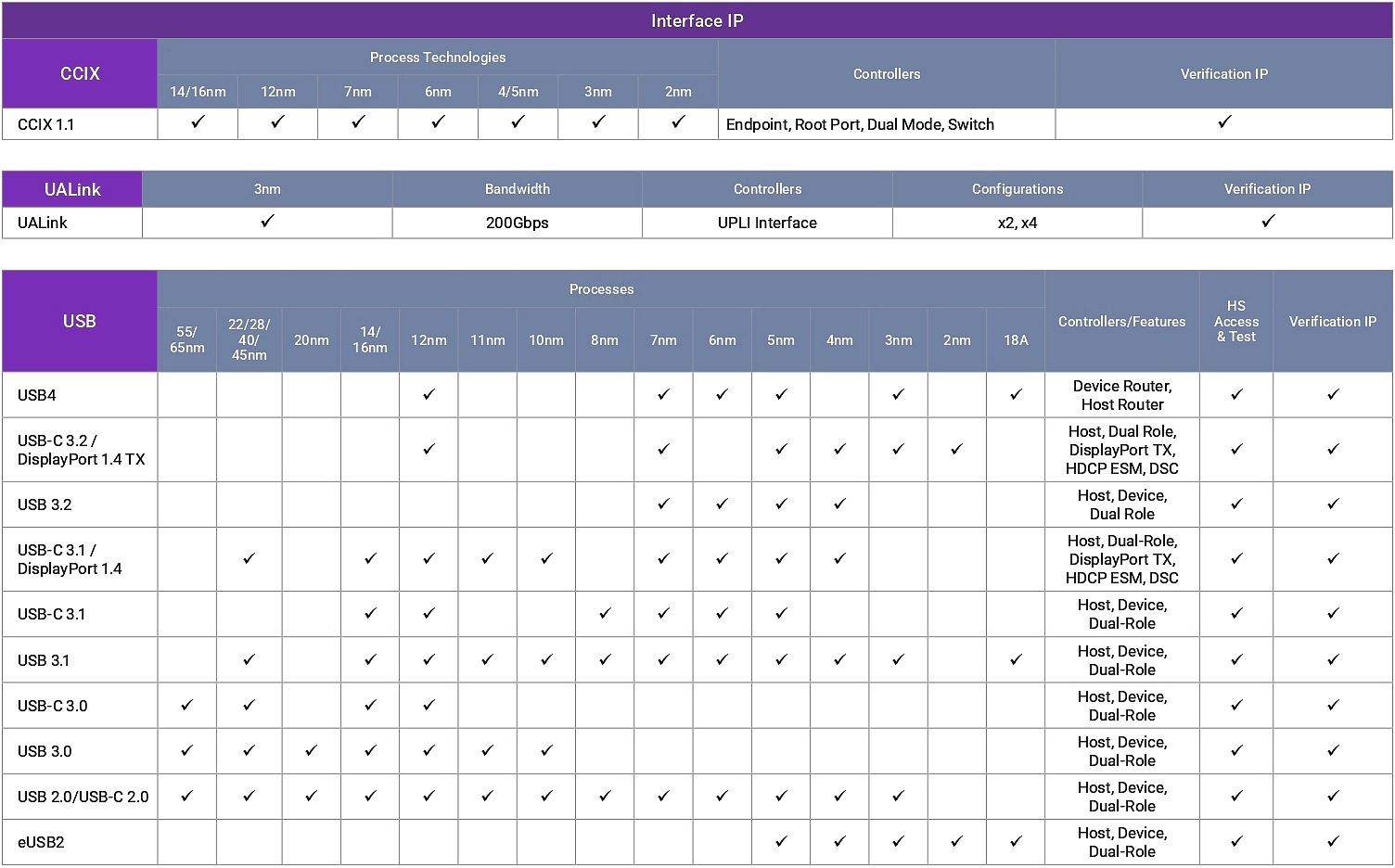Select USB 3.0 checkmark under 20nm
This screenshot has height=868, width=1395.
point(311,751)
